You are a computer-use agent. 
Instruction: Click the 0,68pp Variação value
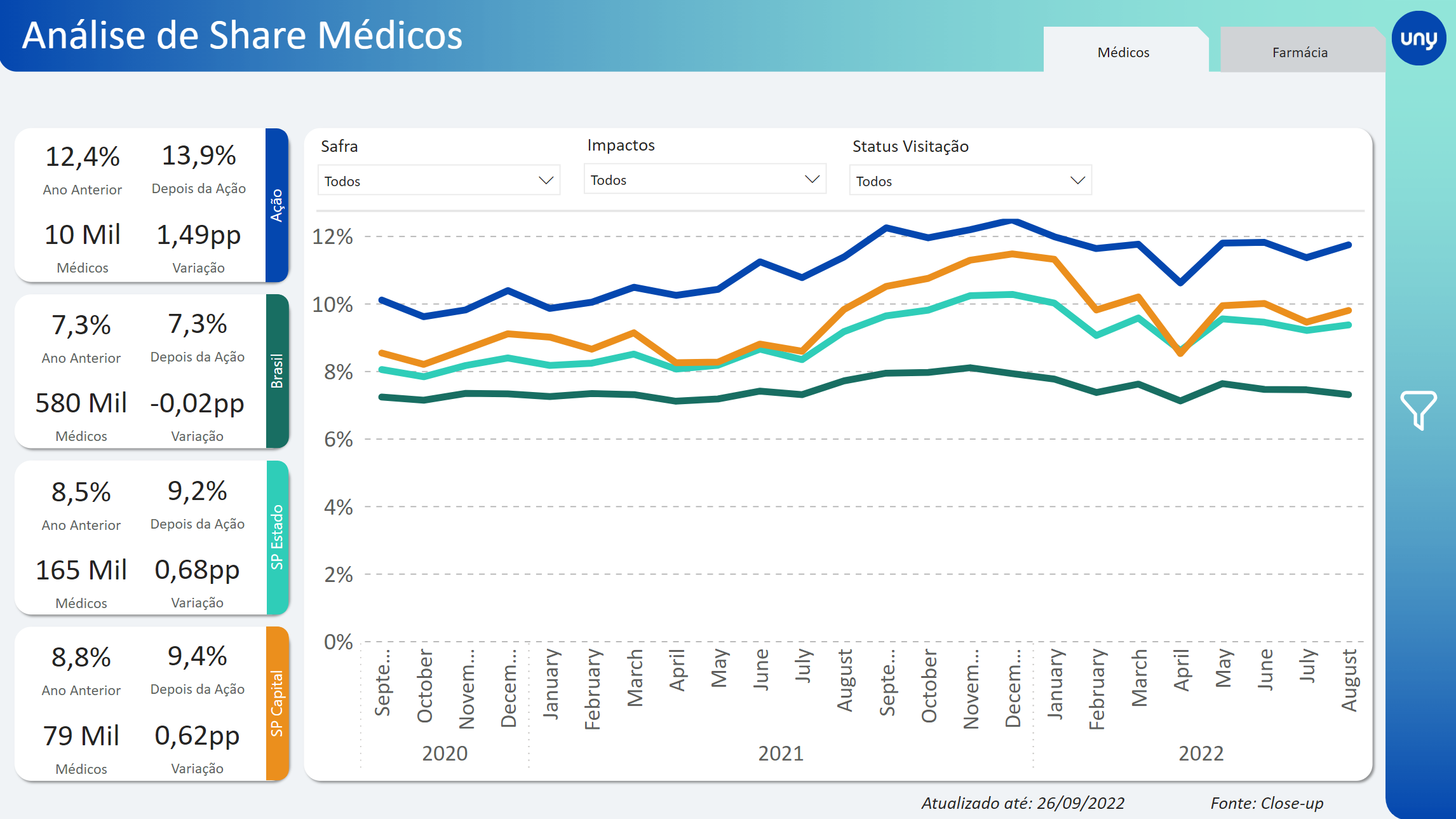point(197,569)
